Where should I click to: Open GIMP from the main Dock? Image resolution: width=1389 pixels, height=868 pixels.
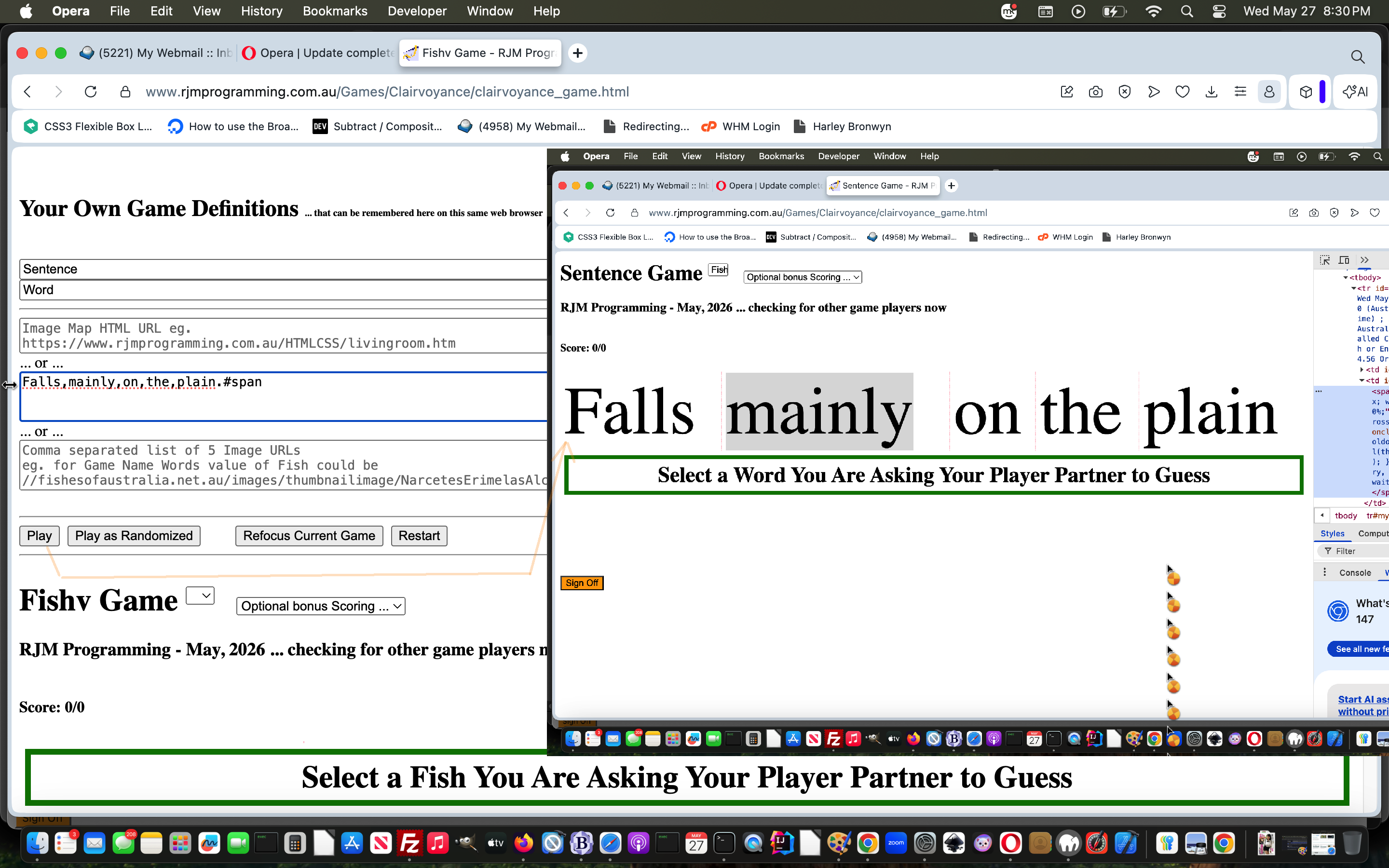[467, 843]
